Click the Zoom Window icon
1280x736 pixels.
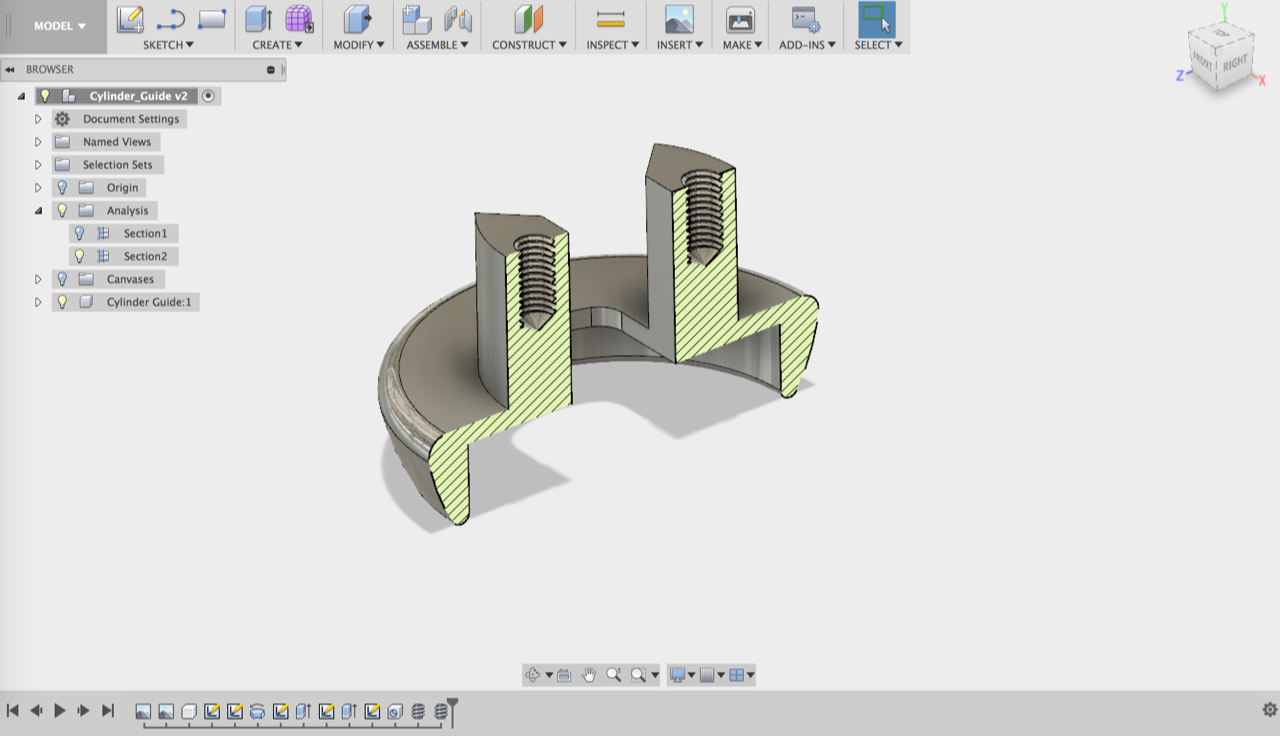[x=638, y=675]
